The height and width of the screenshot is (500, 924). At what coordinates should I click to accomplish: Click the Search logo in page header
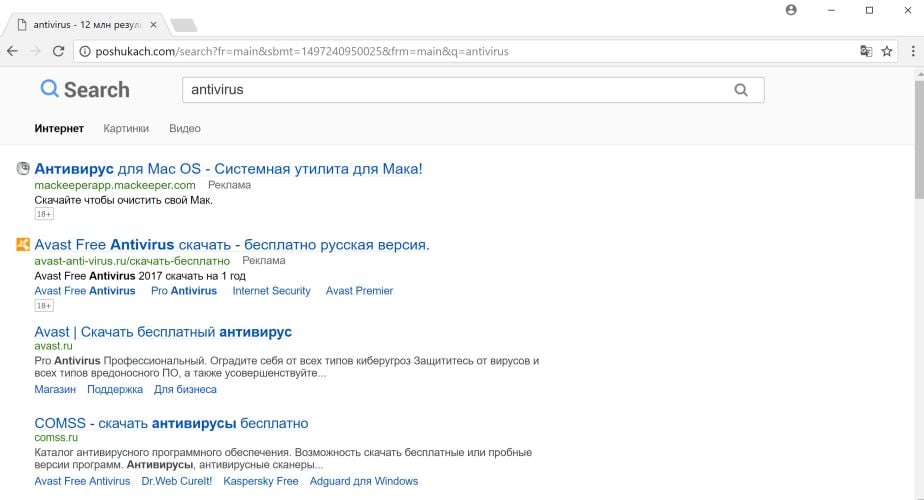click(85, 90)
